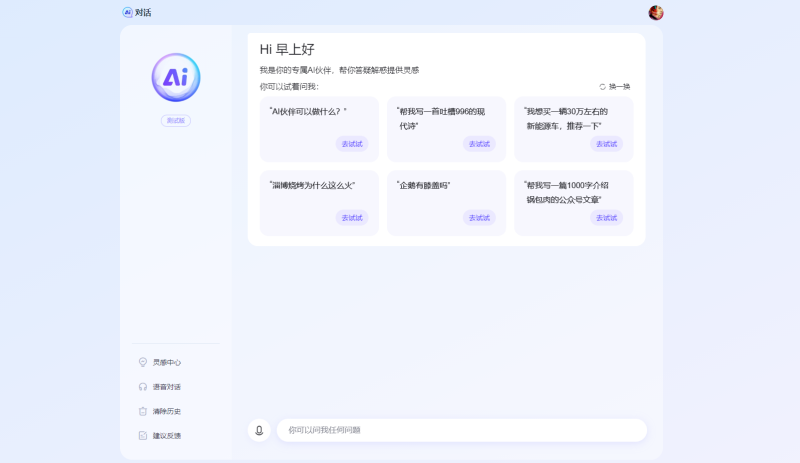The height and width of the screenshot is (463, 800).
Task: Click 去试试 on the 企鹅有膝盖吗 card
Action: [479, 218]
